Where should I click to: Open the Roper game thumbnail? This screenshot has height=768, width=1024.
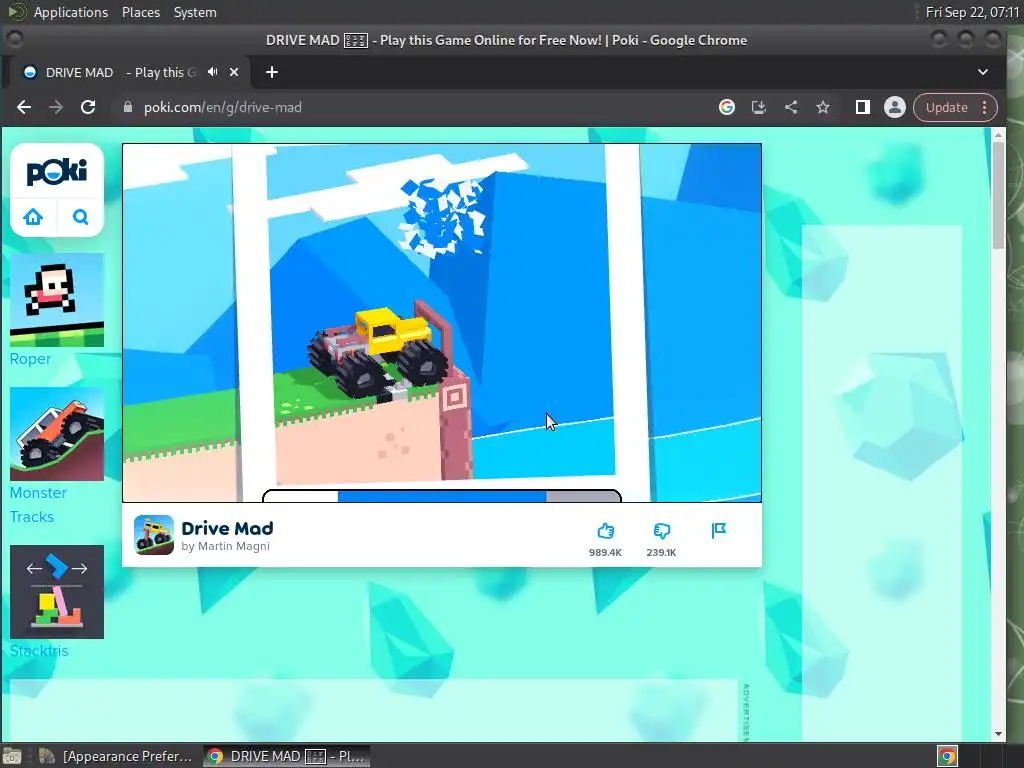57,300
